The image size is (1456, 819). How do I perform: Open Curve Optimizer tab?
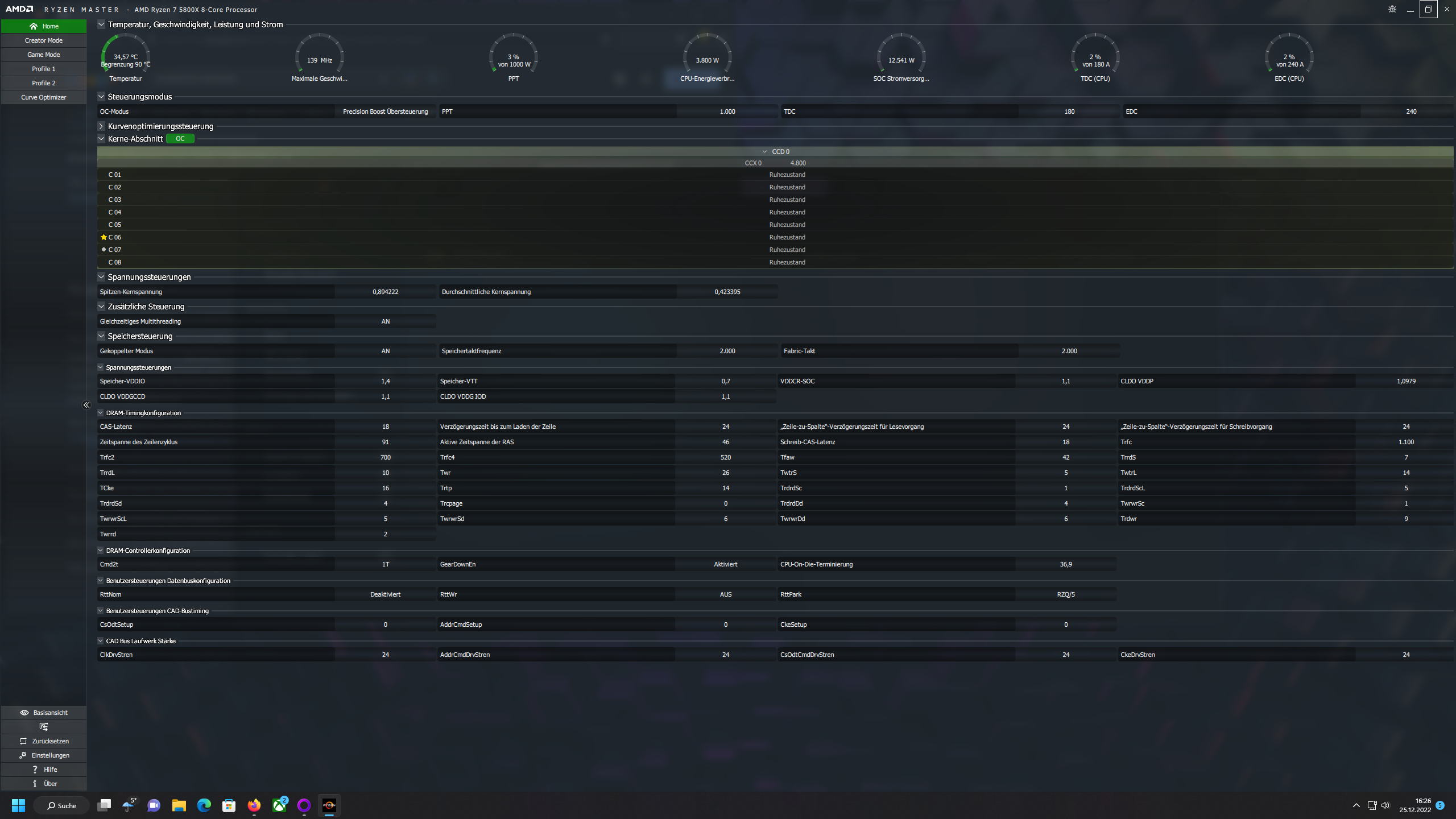44,97
